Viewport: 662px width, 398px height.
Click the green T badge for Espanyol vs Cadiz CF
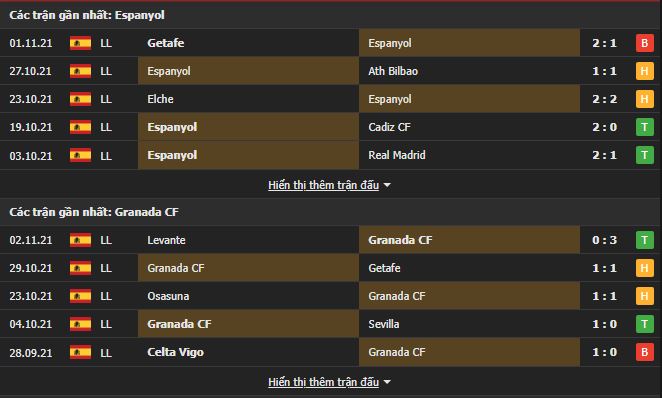(x=644, y=127)
